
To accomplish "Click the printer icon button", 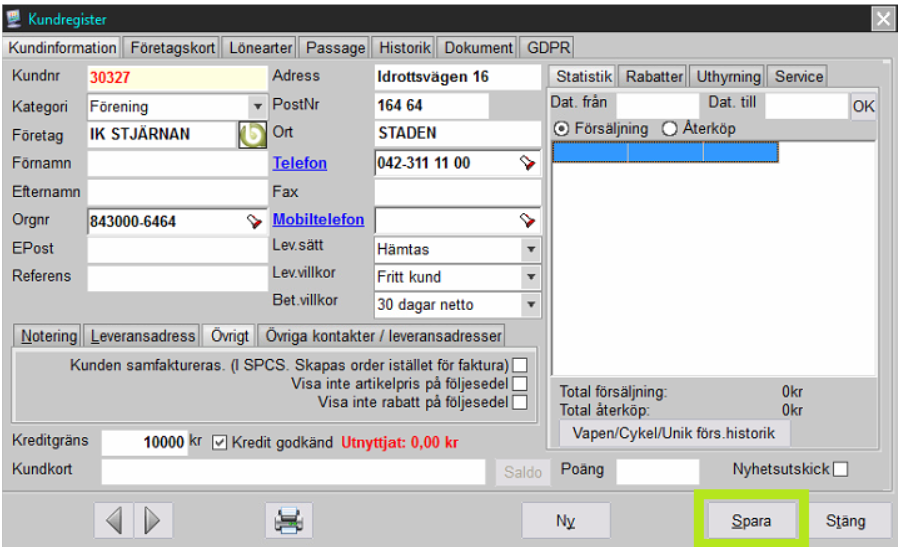I will pos(288,520).
